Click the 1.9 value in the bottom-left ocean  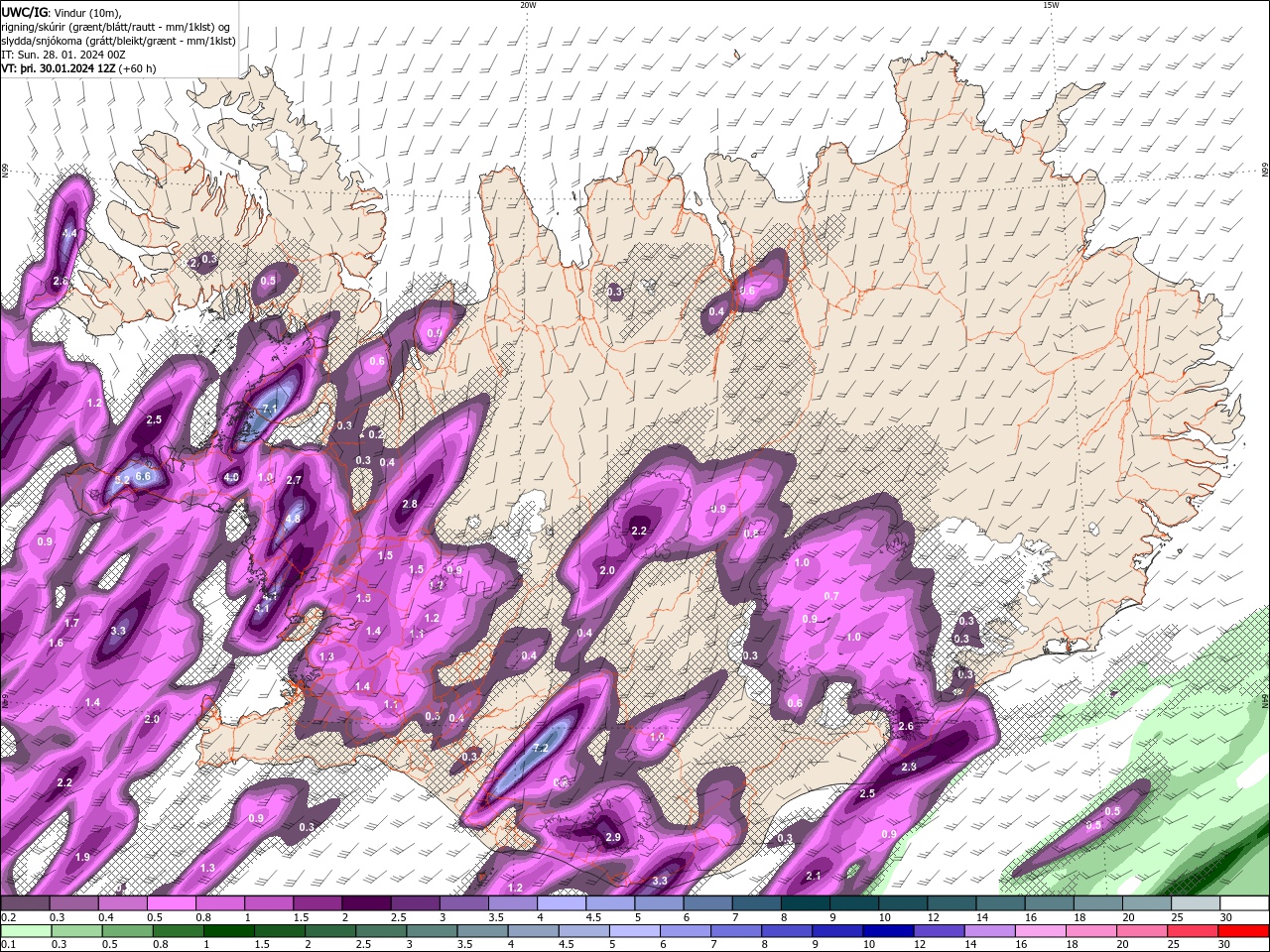point(82,857)
